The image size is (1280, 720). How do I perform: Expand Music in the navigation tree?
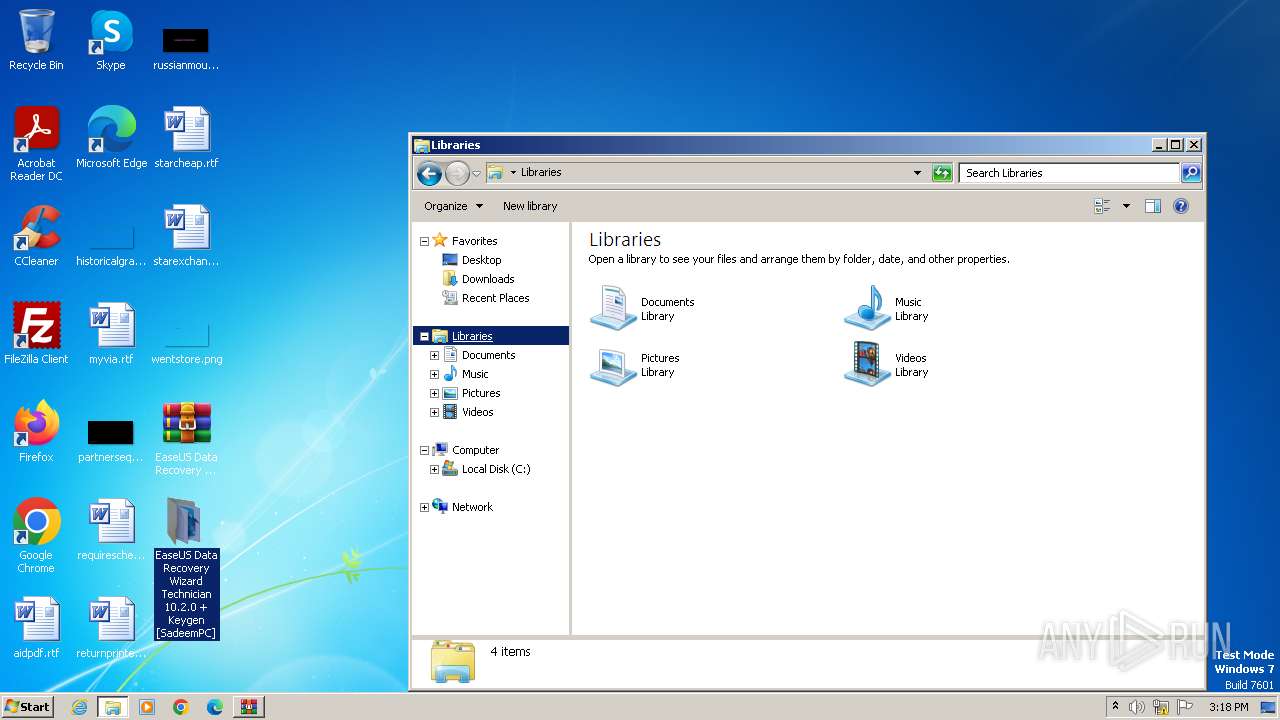pos(434,374)
